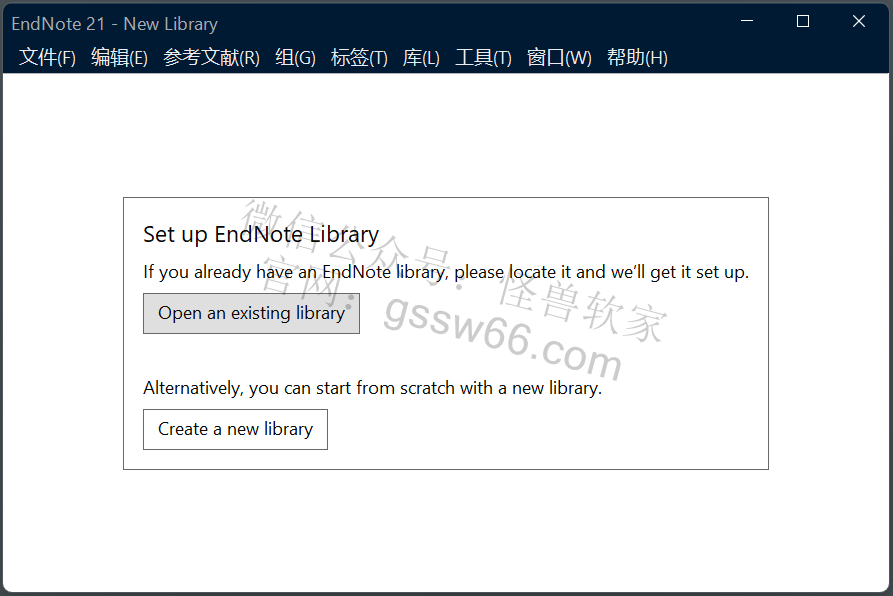Open the 参考文献(R) menu
The width and height of the screenshot is (893, 596).
211,58
